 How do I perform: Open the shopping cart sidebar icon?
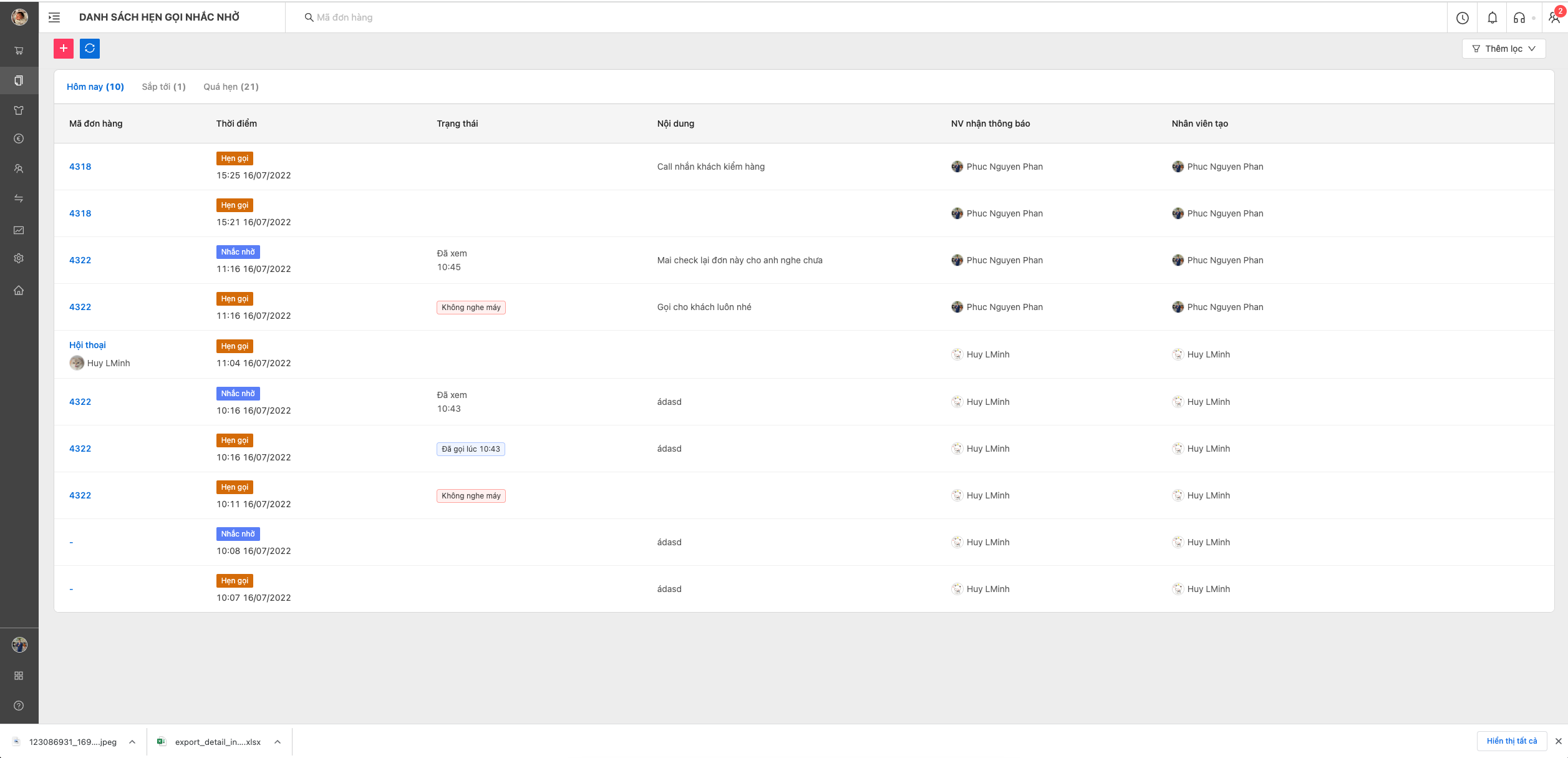point(19,51)
